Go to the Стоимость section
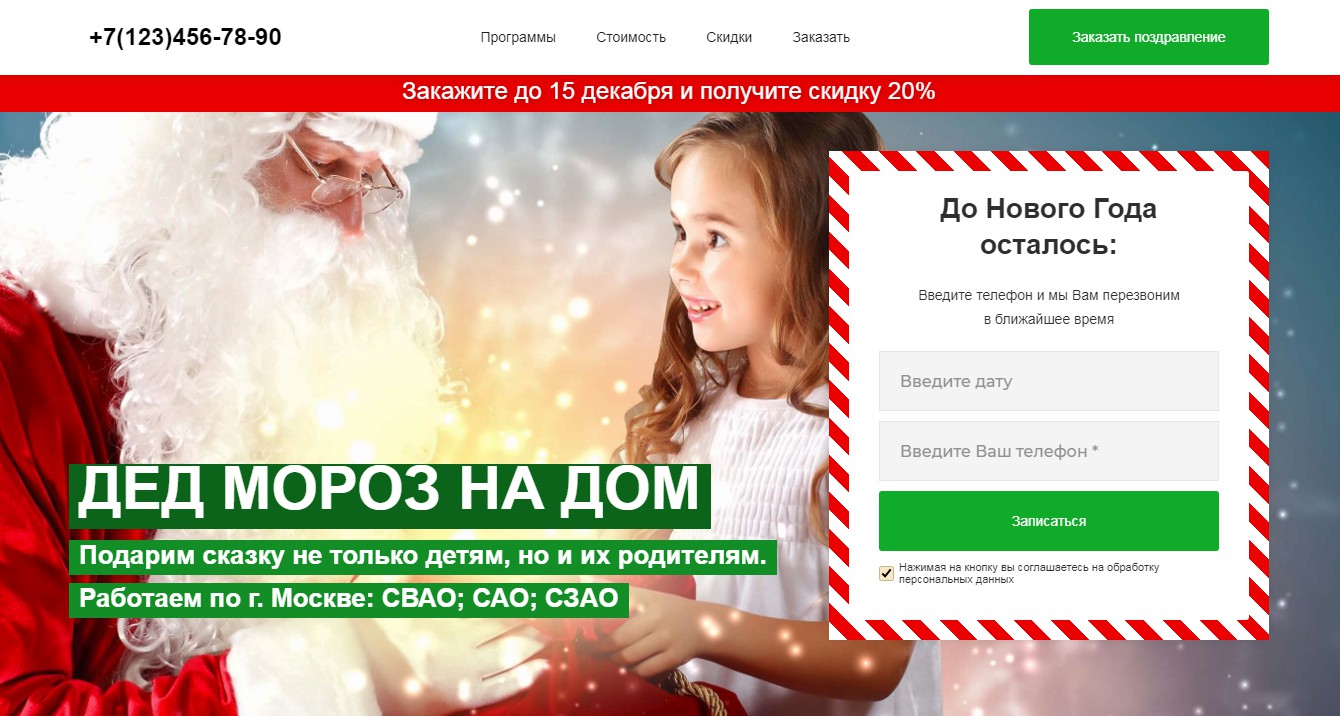Screen dimensions: 1340x716 point(631,37)
